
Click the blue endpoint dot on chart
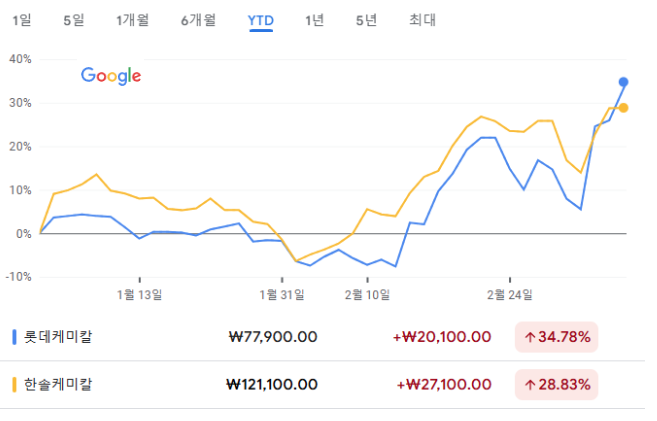623,82
